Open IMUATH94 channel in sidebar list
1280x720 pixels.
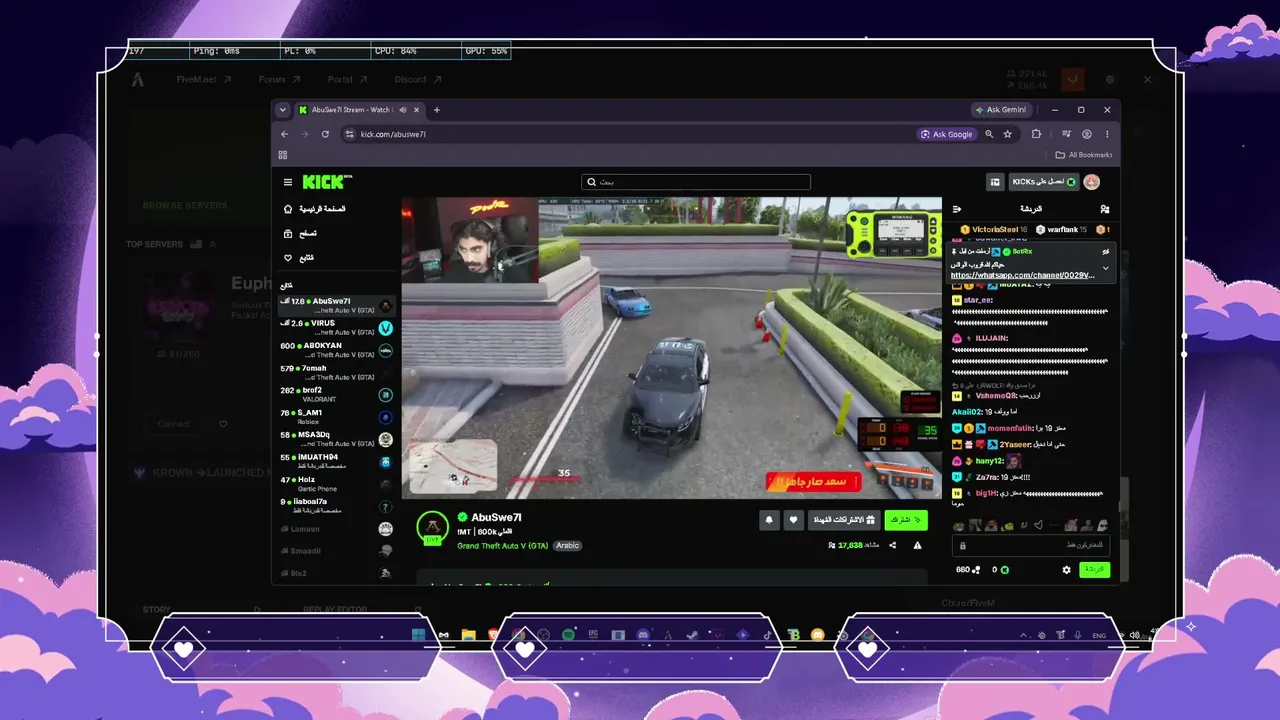click(337, 461)
